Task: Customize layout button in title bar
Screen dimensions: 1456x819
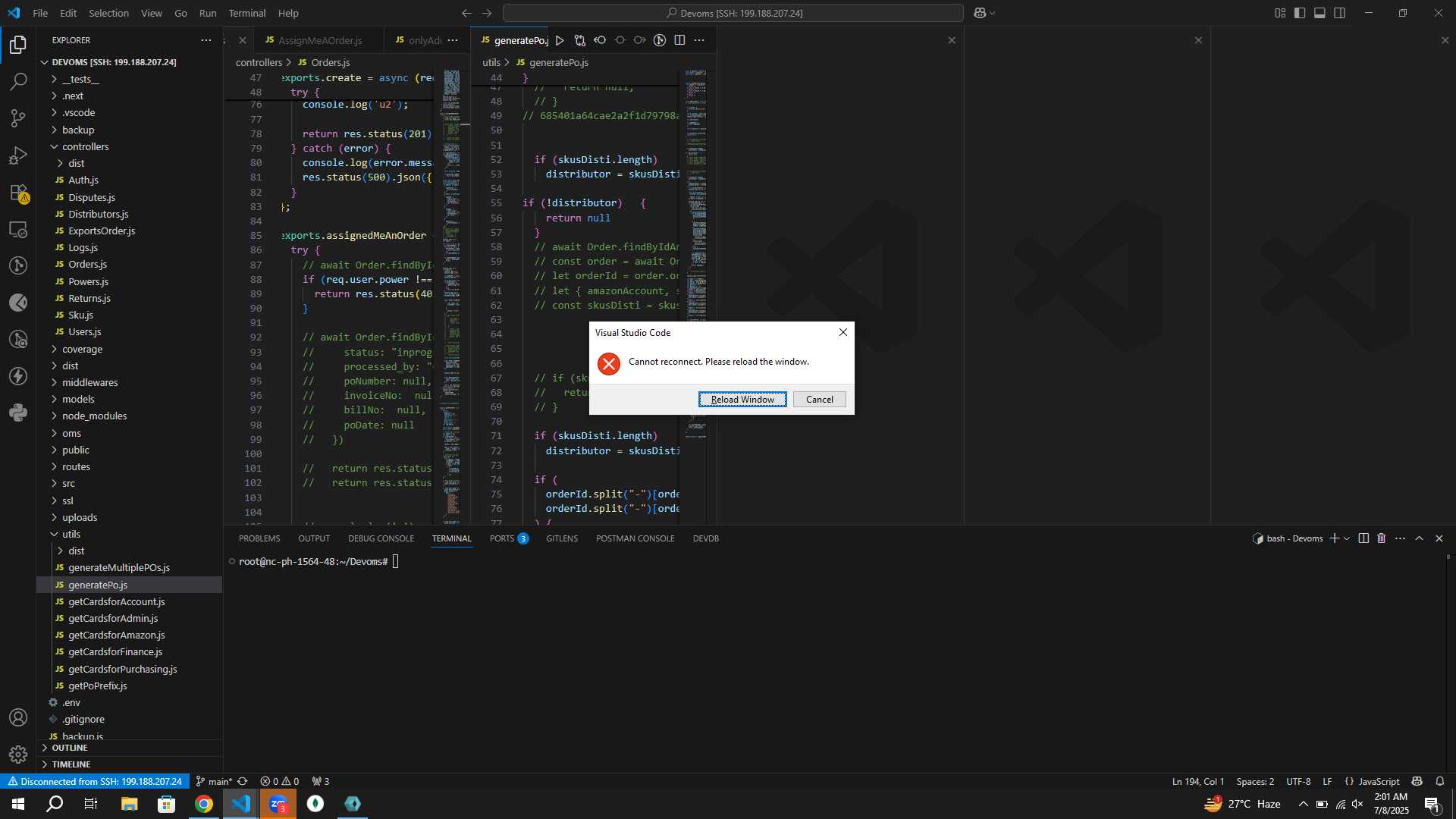Action: coord(1280,13)
